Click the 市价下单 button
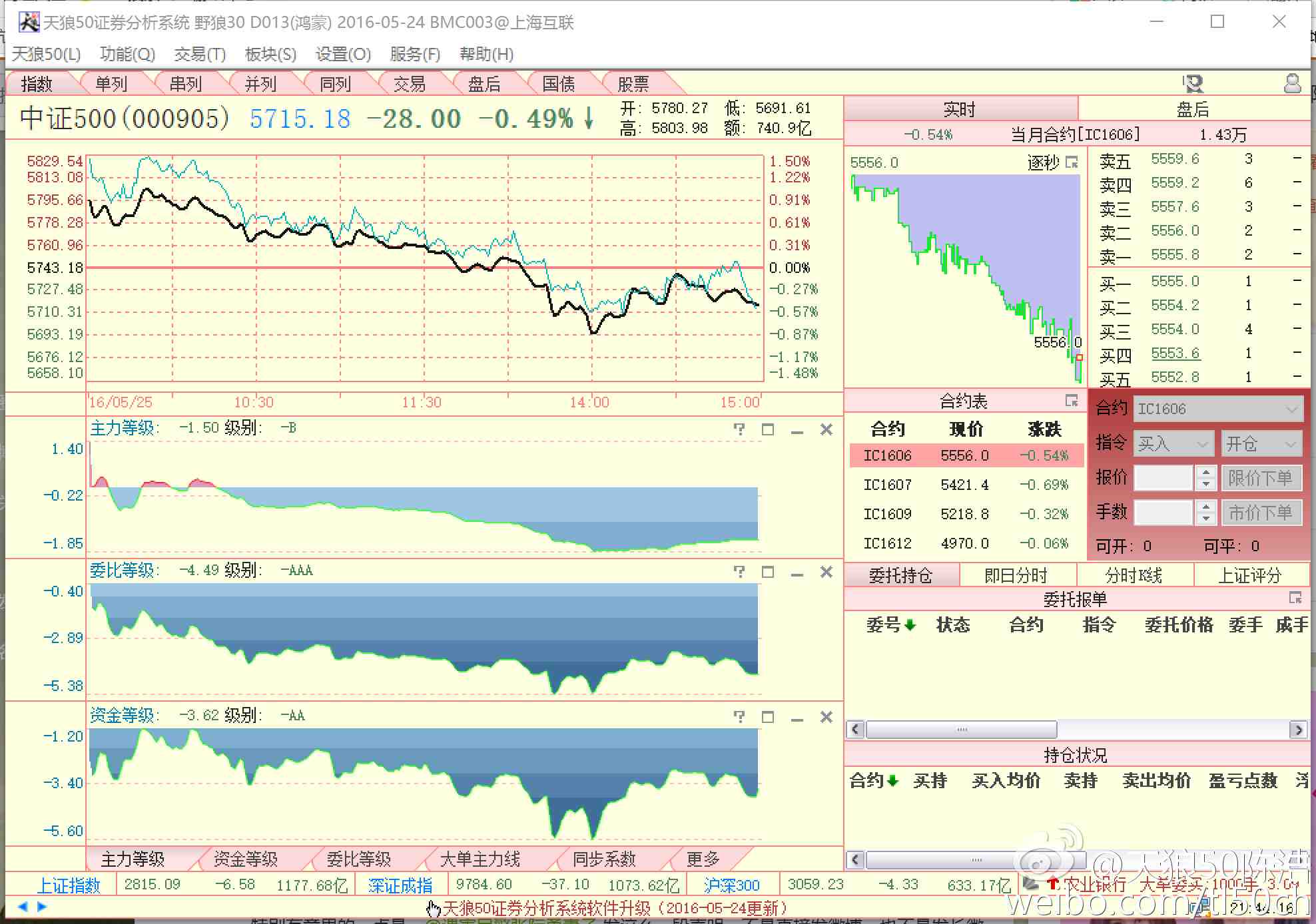Screen dimensions: 1316x924 click(x=1260, y=513)
